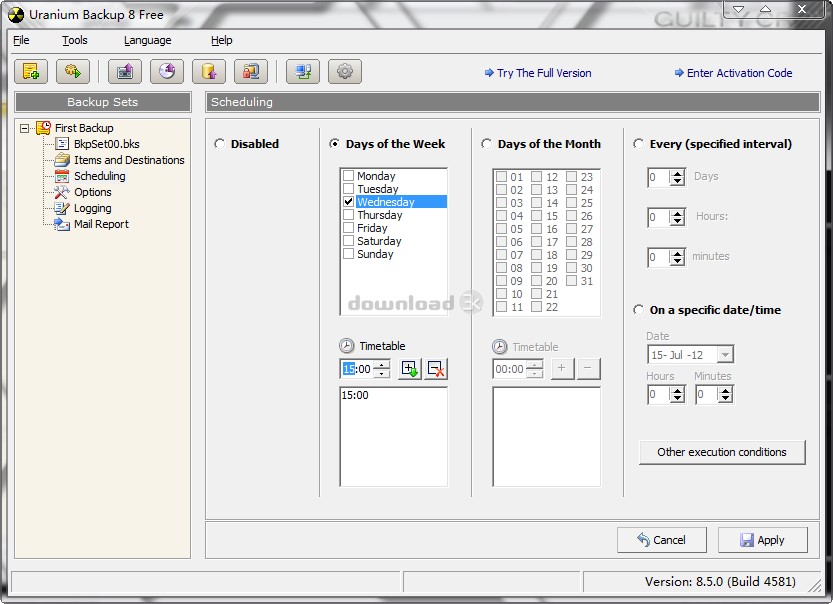Click the clock icon beside weekly Timetable
Viewport: 833px width, 604px height.
click(x=346, y=346)
